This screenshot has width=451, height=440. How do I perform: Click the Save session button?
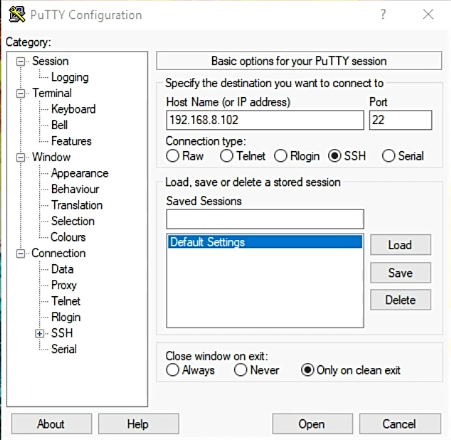pos(400,273)
